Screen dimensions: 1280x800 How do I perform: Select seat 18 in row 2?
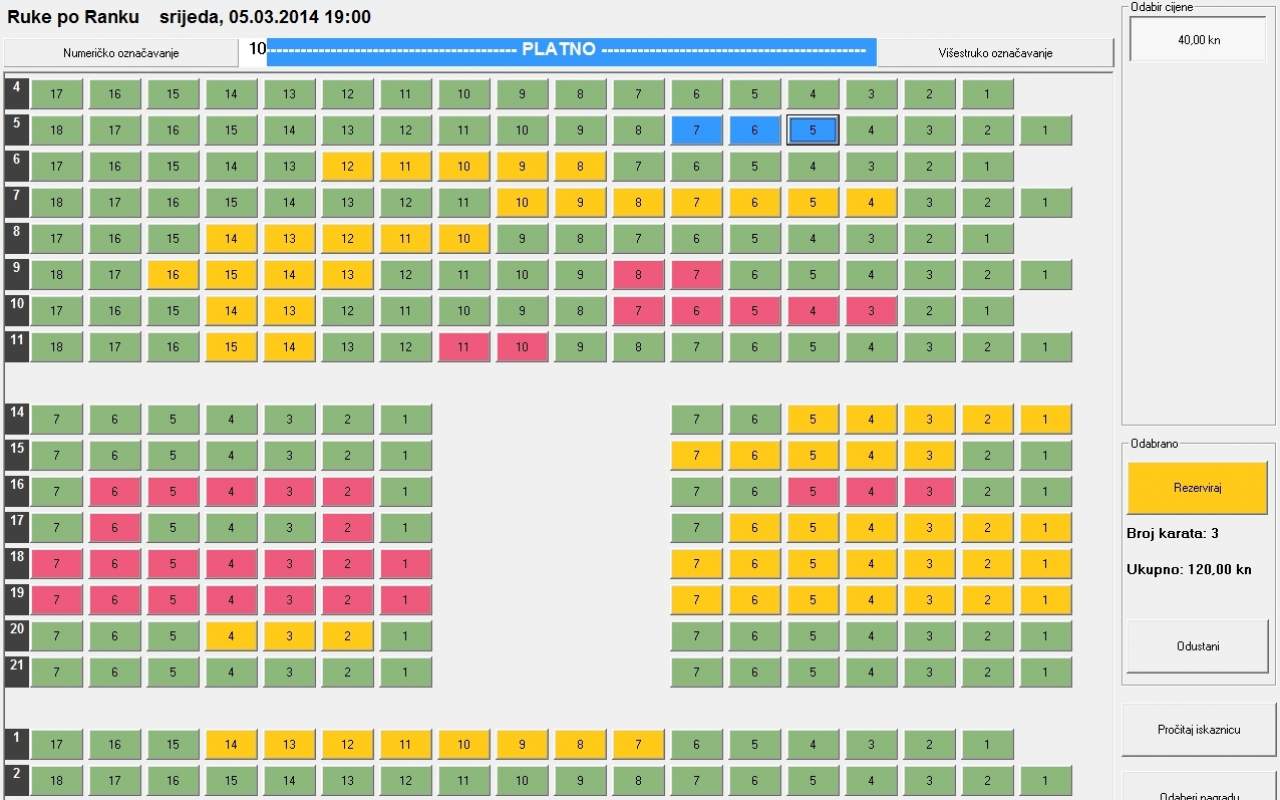coord(56,781)
